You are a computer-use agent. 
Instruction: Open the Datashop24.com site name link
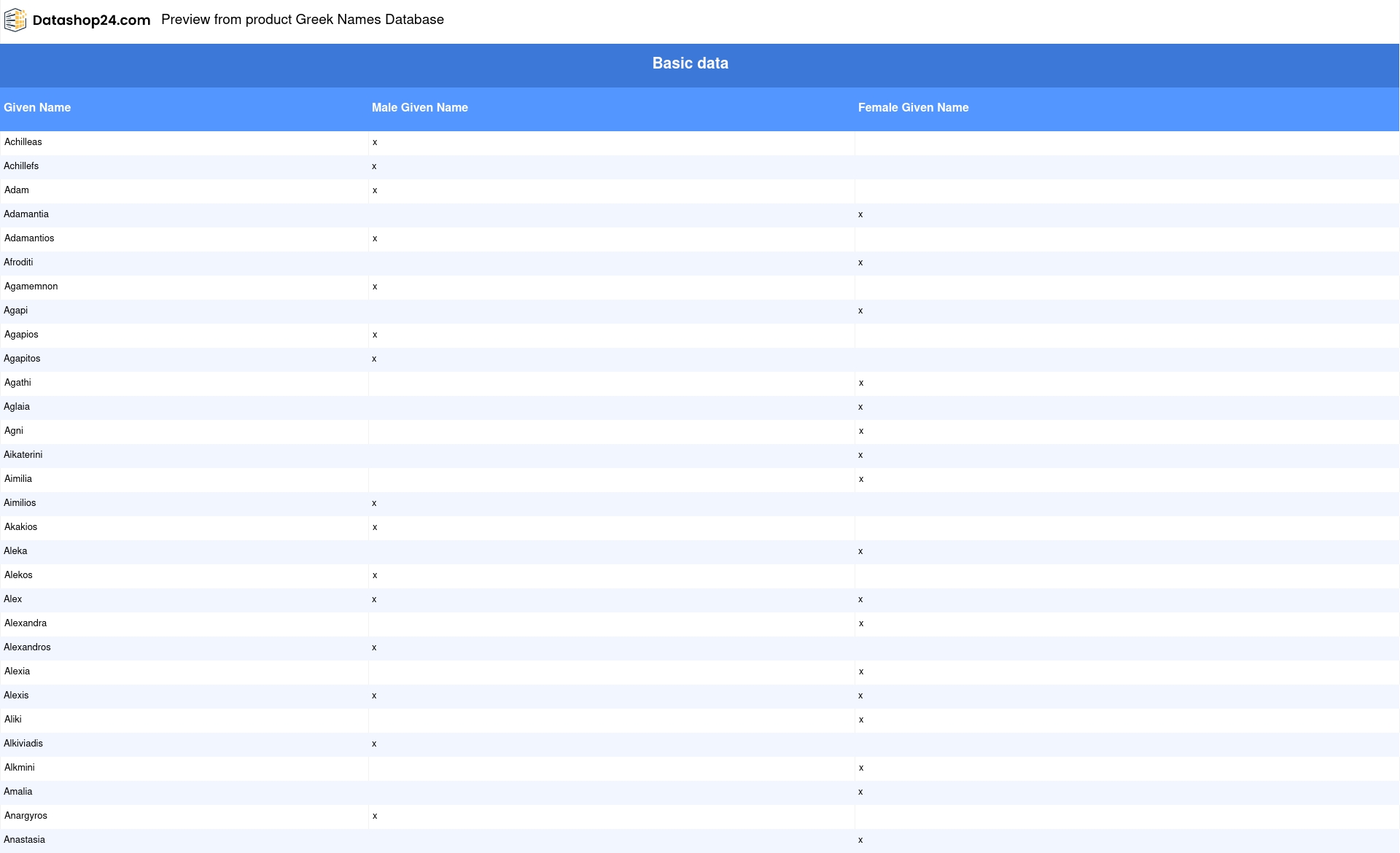tap(91, 20)
